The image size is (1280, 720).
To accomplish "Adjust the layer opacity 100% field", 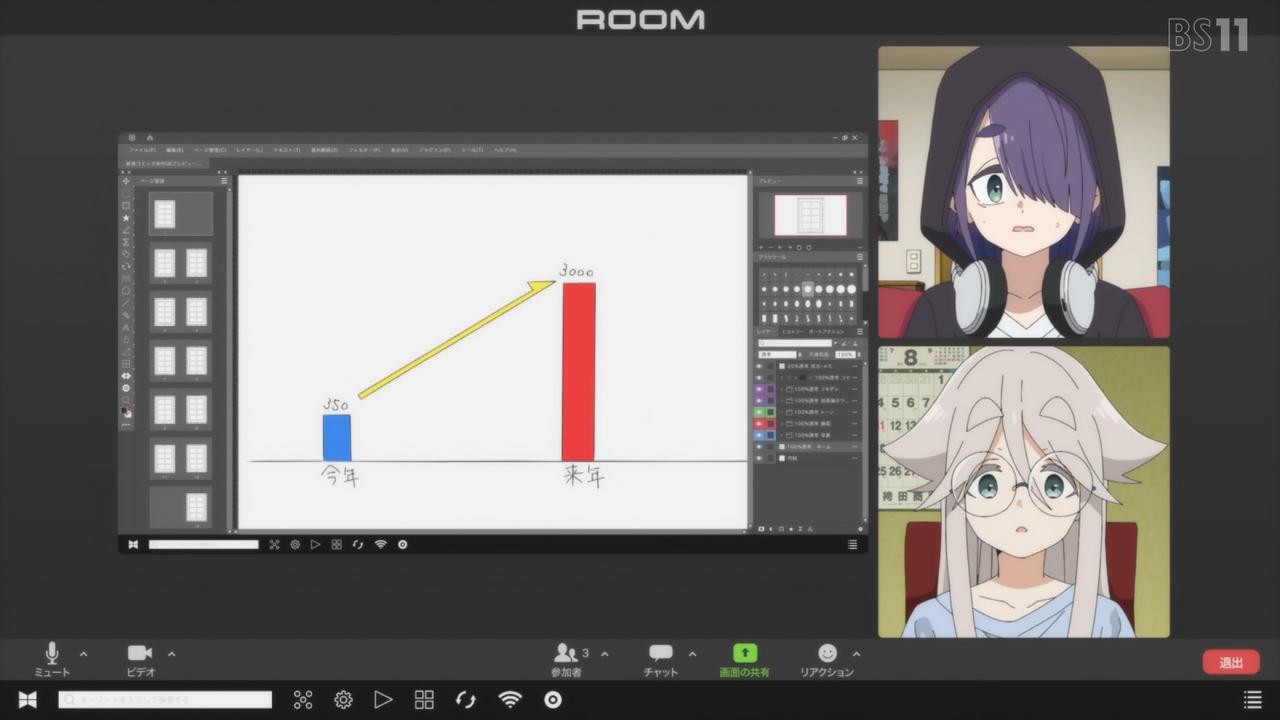I will coord(845,354).
